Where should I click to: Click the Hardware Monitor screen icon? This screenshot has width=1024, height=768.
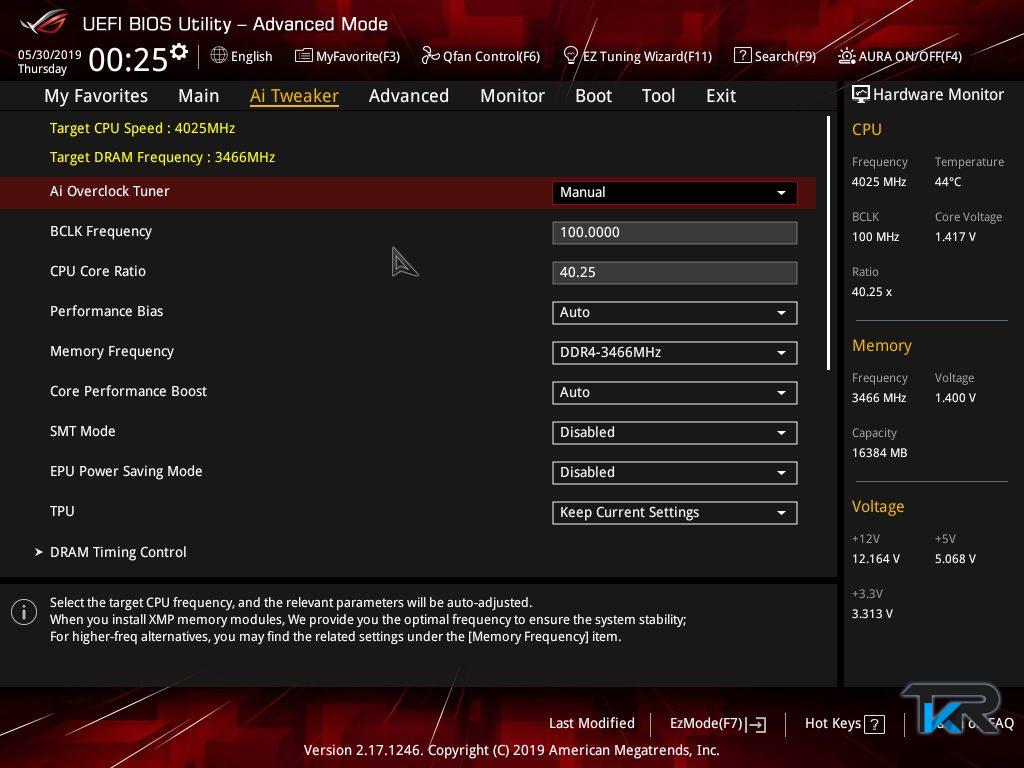click(861, 95)
